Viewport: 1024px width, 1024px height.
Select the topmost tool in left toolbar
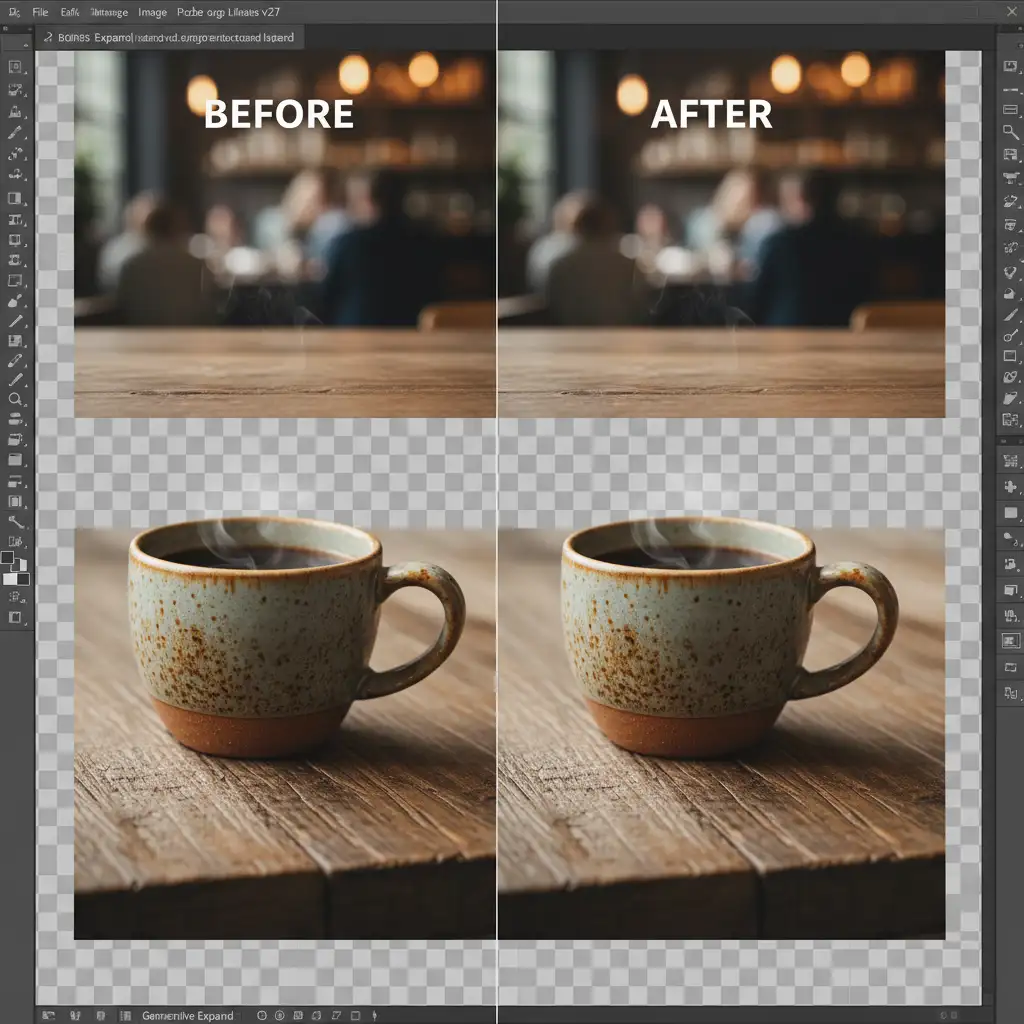click(x=15, y=67)
